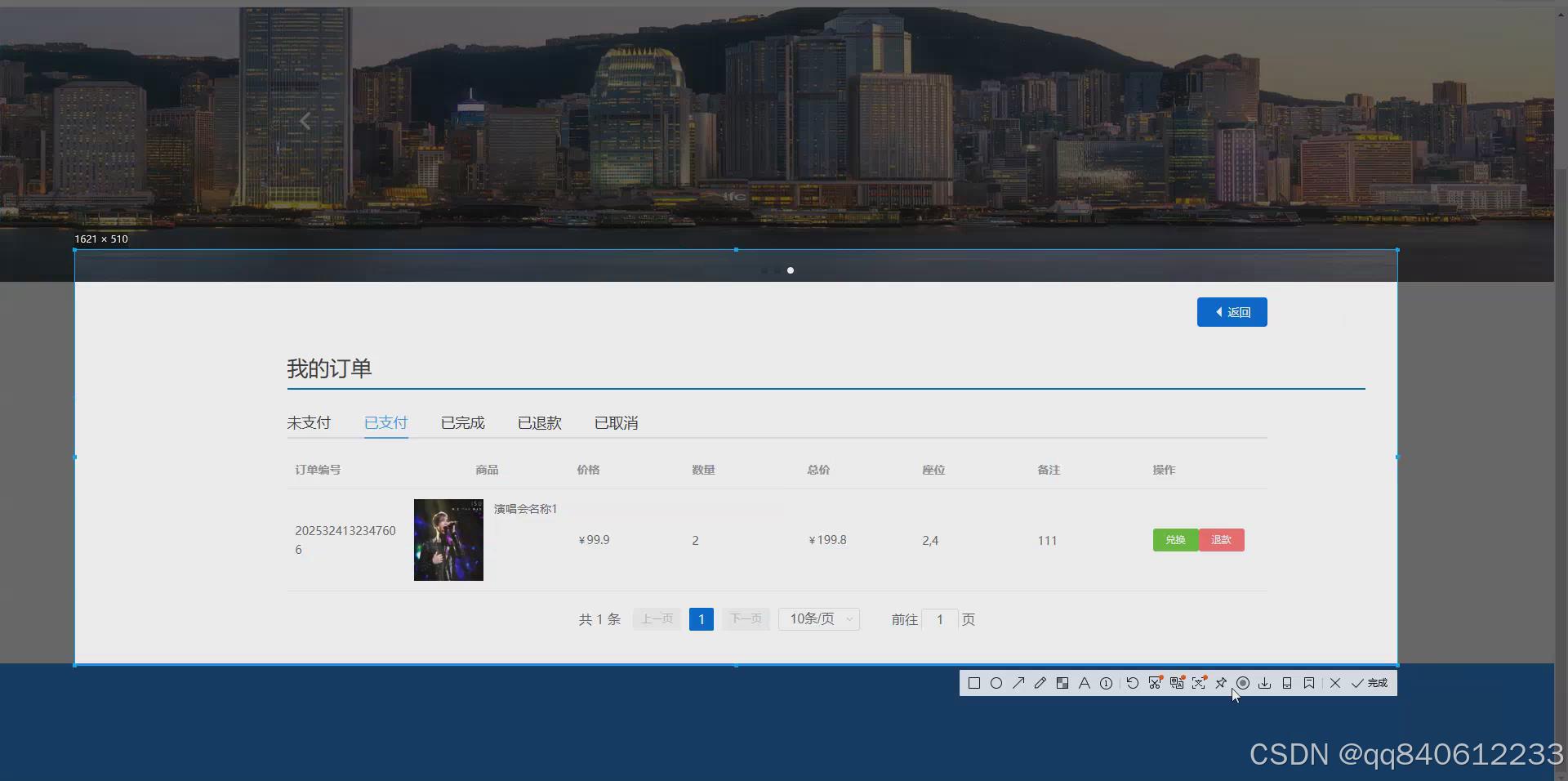Switch to the 未支付 tab
The width and height of the screenshot is (1568, 781).
(309, 422)
